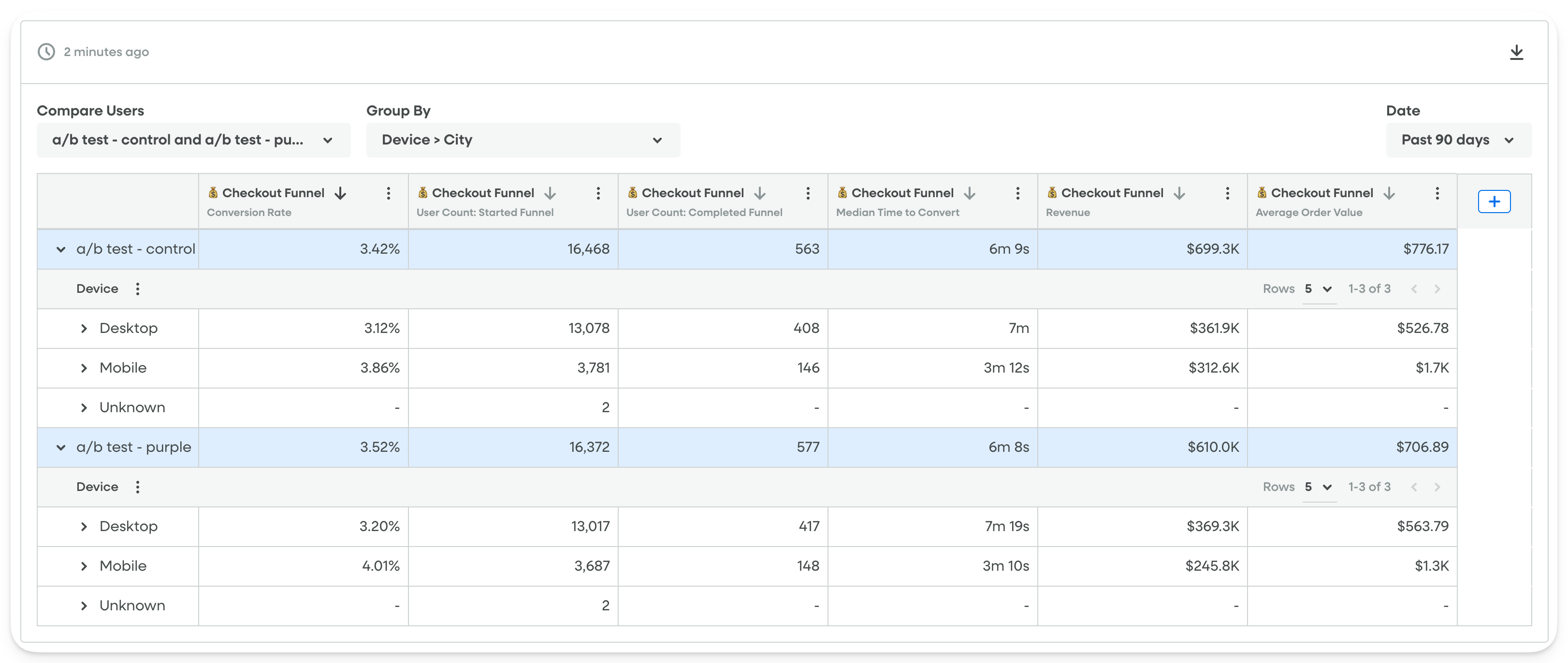Sort the Revenue column with its arrow icon
Image resolution: width=1568 pixels, height=663 pixels.
pyautogui.click(x=1179, y=192)
